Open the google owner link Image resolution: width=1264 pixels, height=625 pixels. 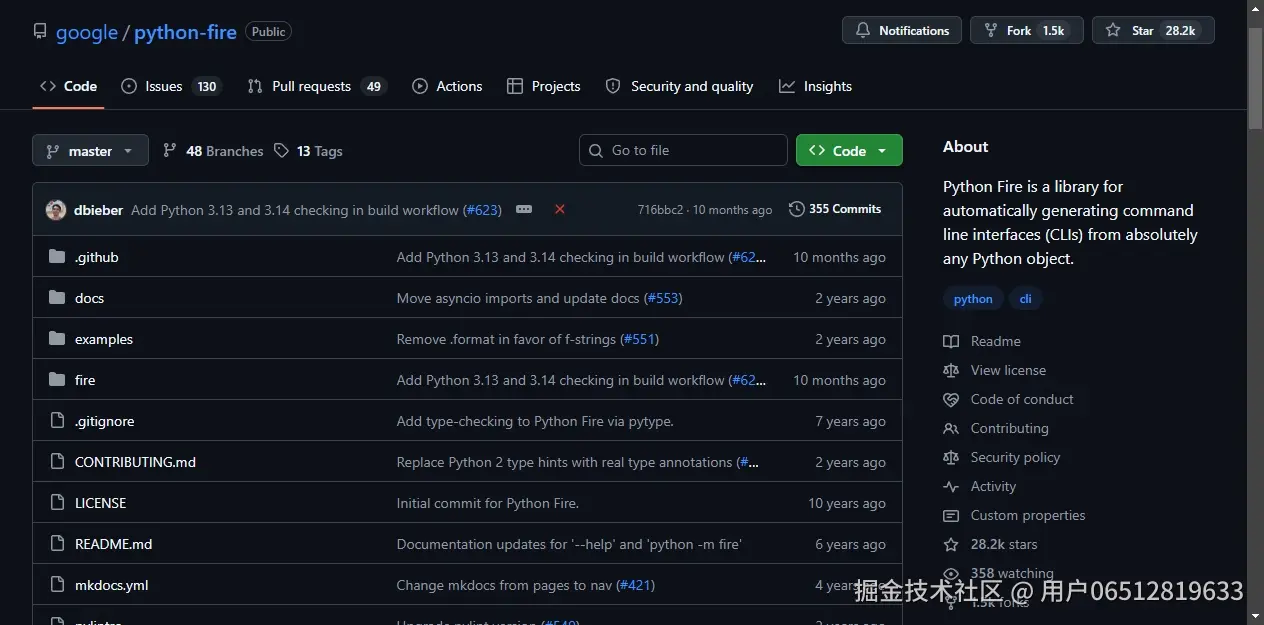pyautogui.click(x=87, y=32)
